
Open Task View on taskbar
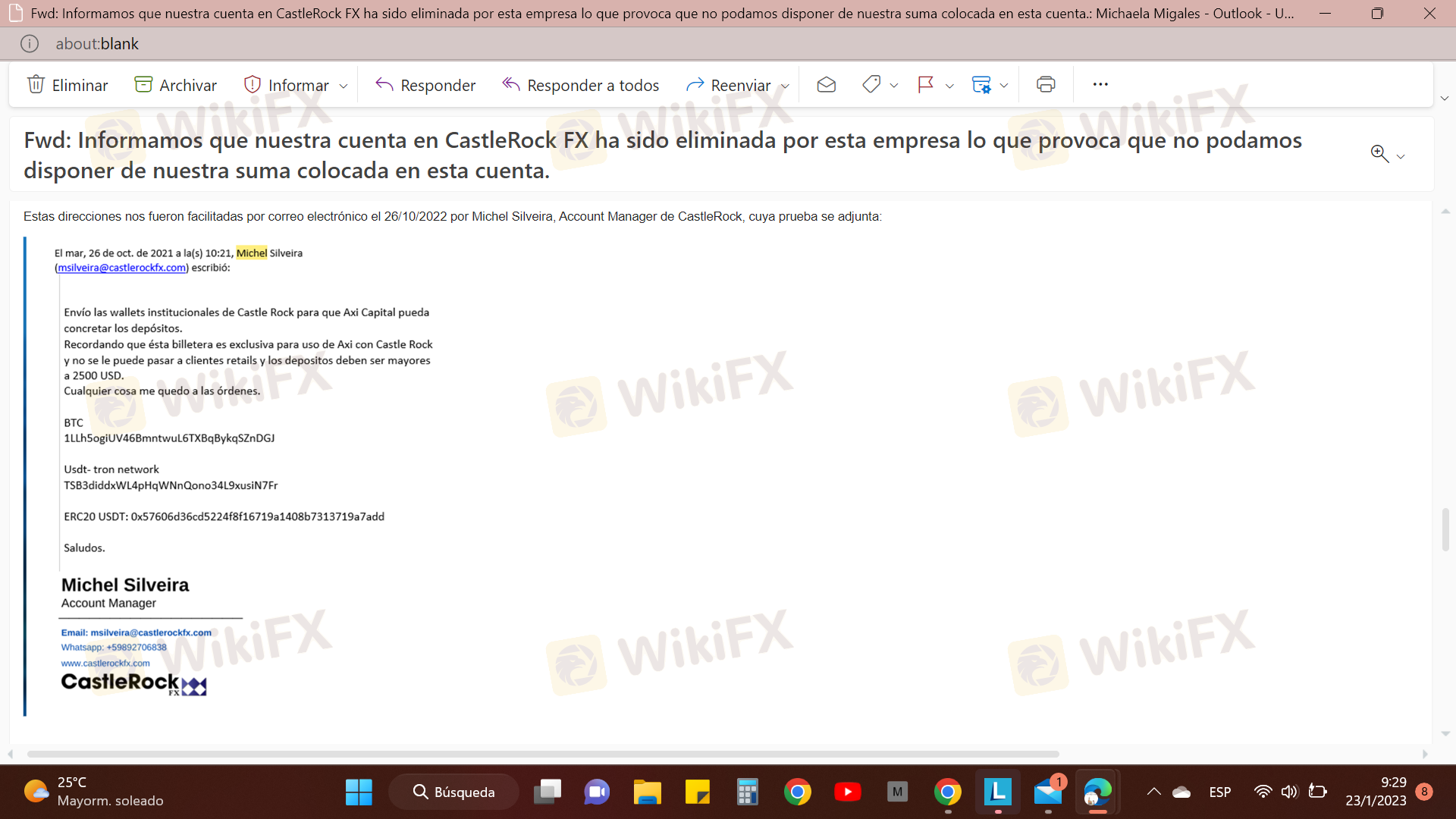point(548,792)
